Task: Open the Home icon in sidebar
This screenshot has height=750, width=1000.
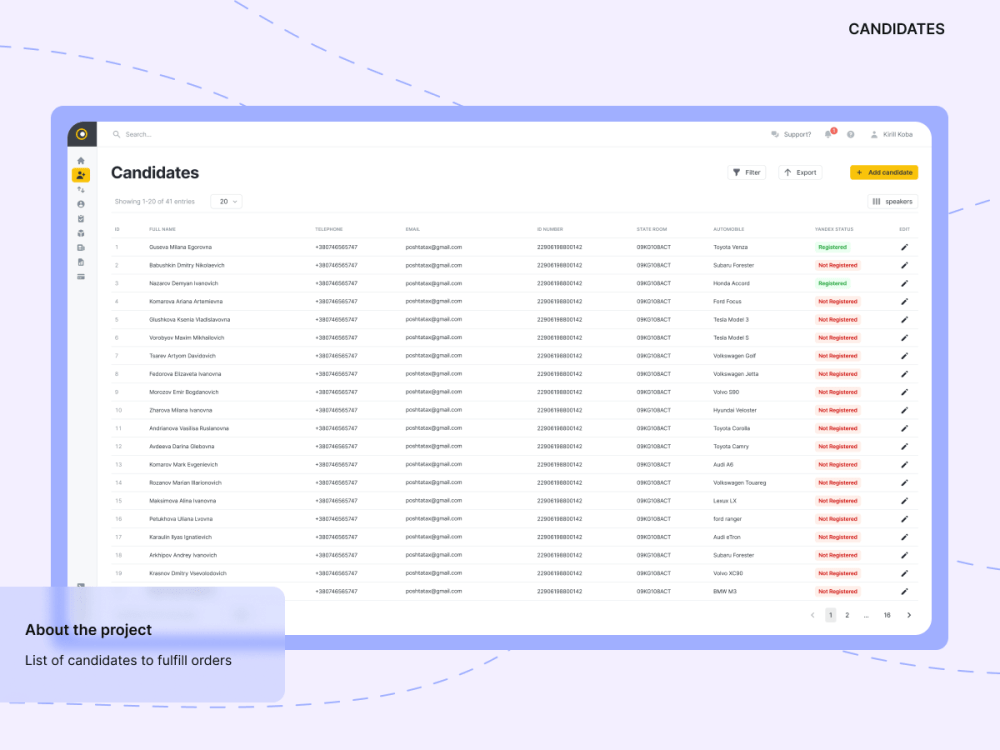Action: click(x=81, y=161)
